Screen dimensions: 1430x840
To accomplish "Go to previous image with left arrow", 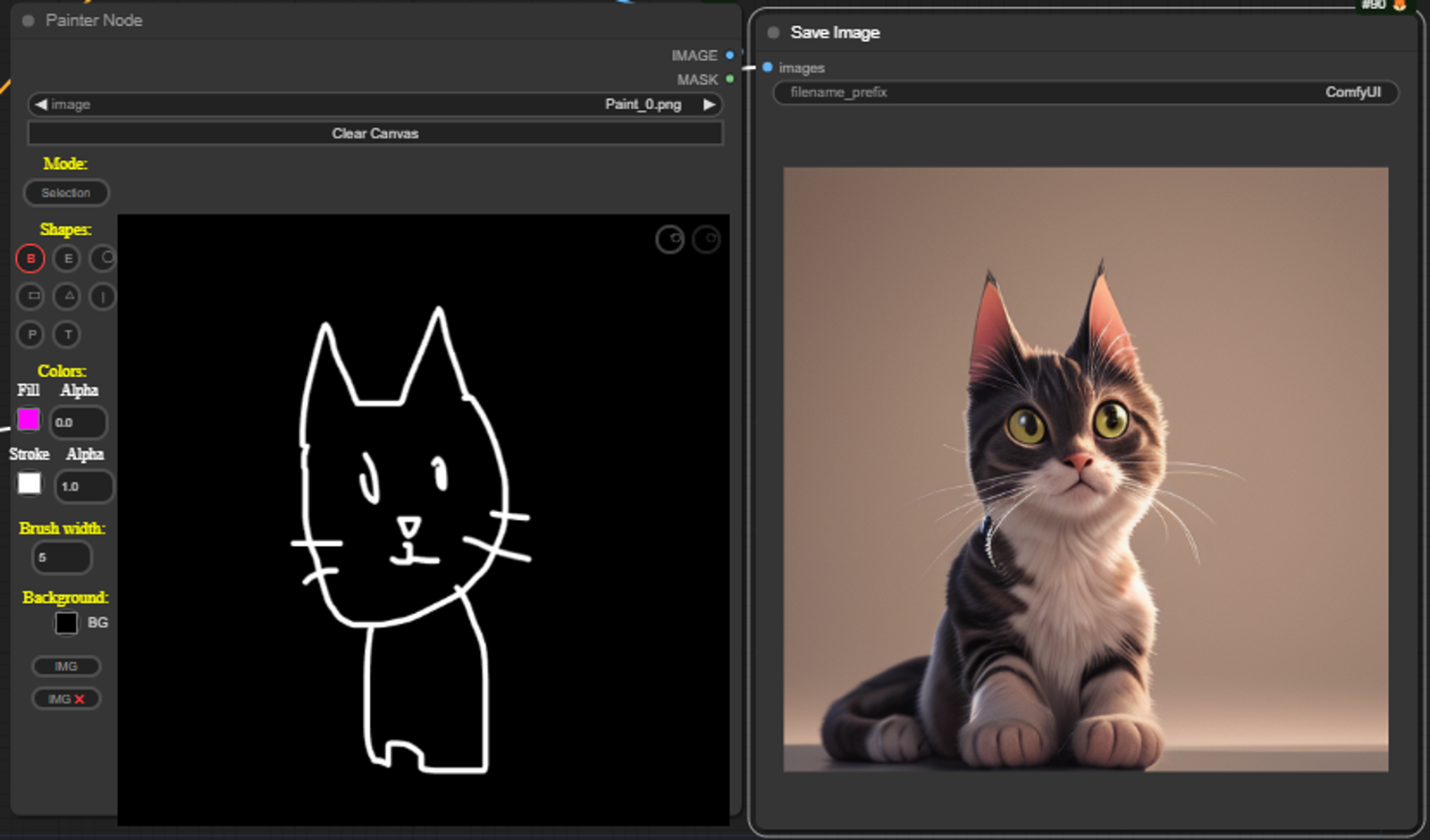I will 40,105.
